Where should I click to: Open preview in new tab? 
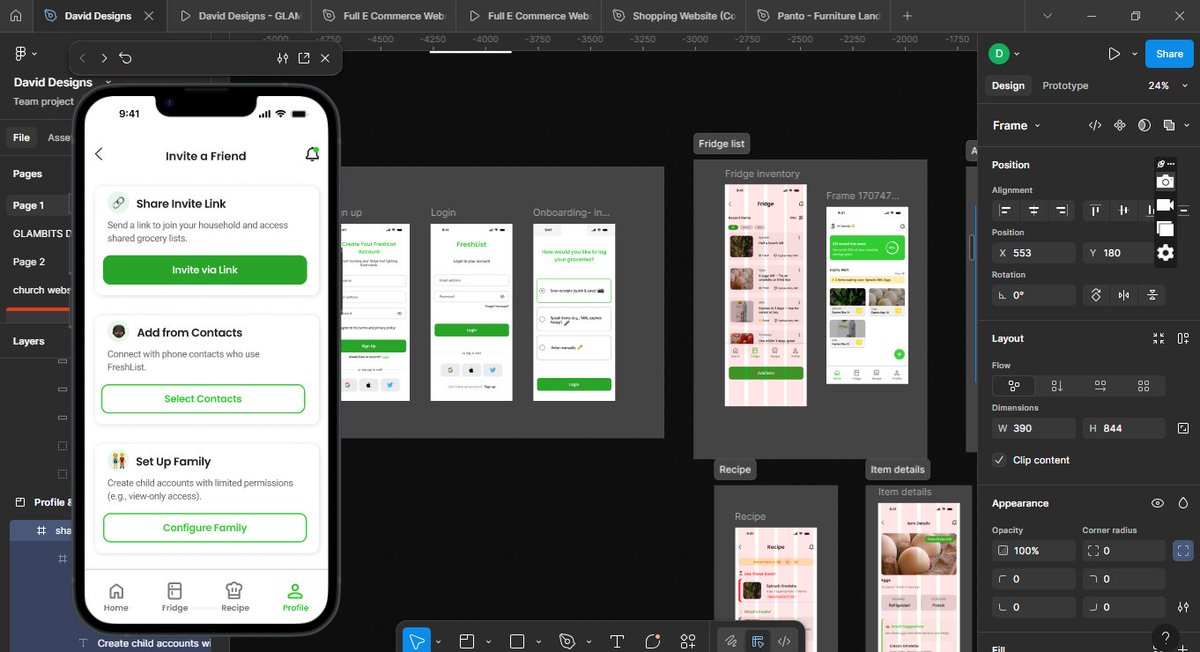click(304, 58)
